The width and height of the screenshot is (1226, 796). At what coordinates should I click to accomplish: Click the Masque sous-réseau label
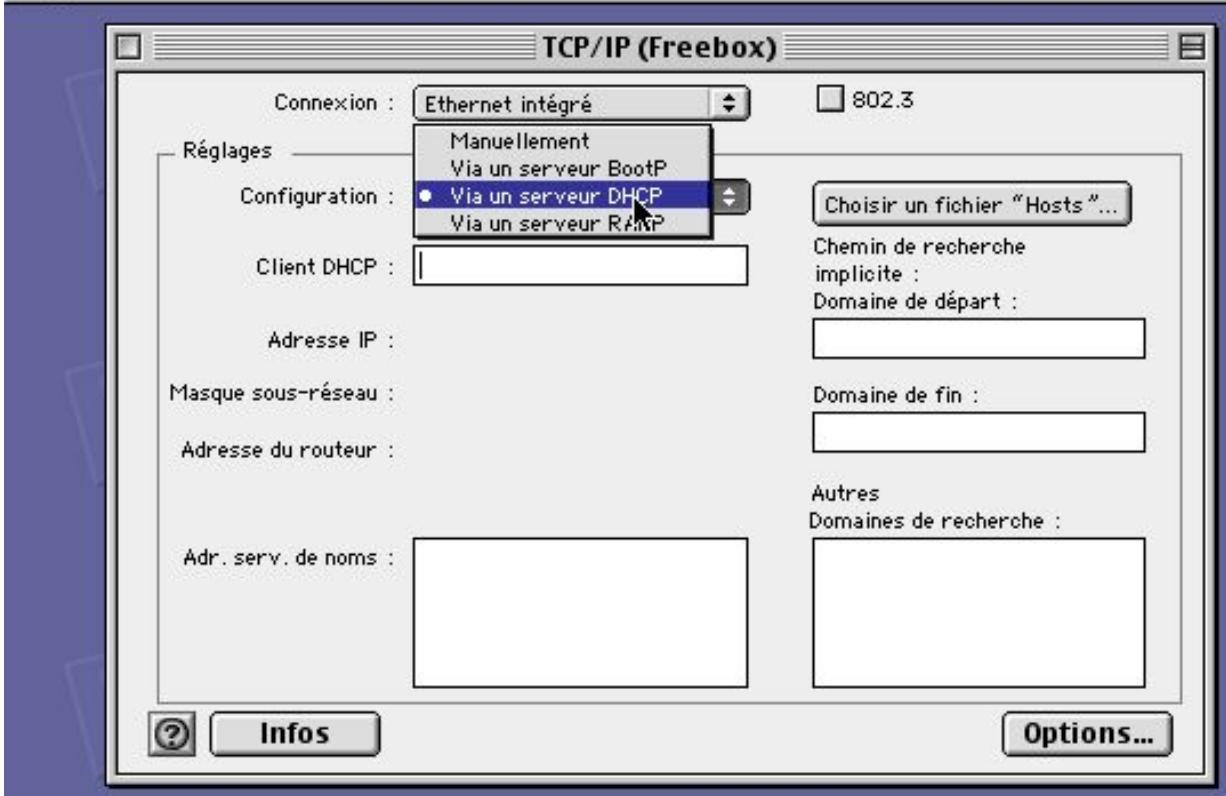pyautogui.click(x=282, y=393)
